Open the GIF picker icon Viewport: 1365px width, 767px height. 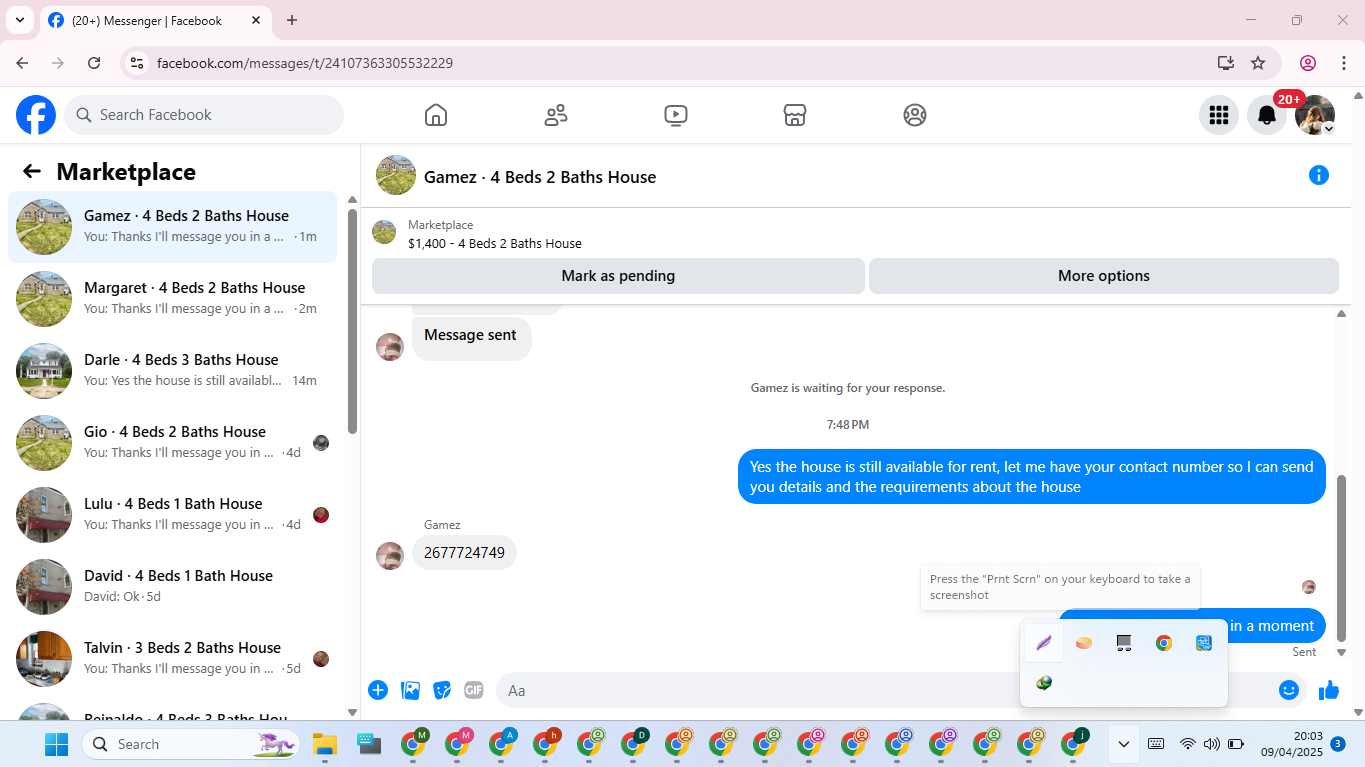point(474,690)
